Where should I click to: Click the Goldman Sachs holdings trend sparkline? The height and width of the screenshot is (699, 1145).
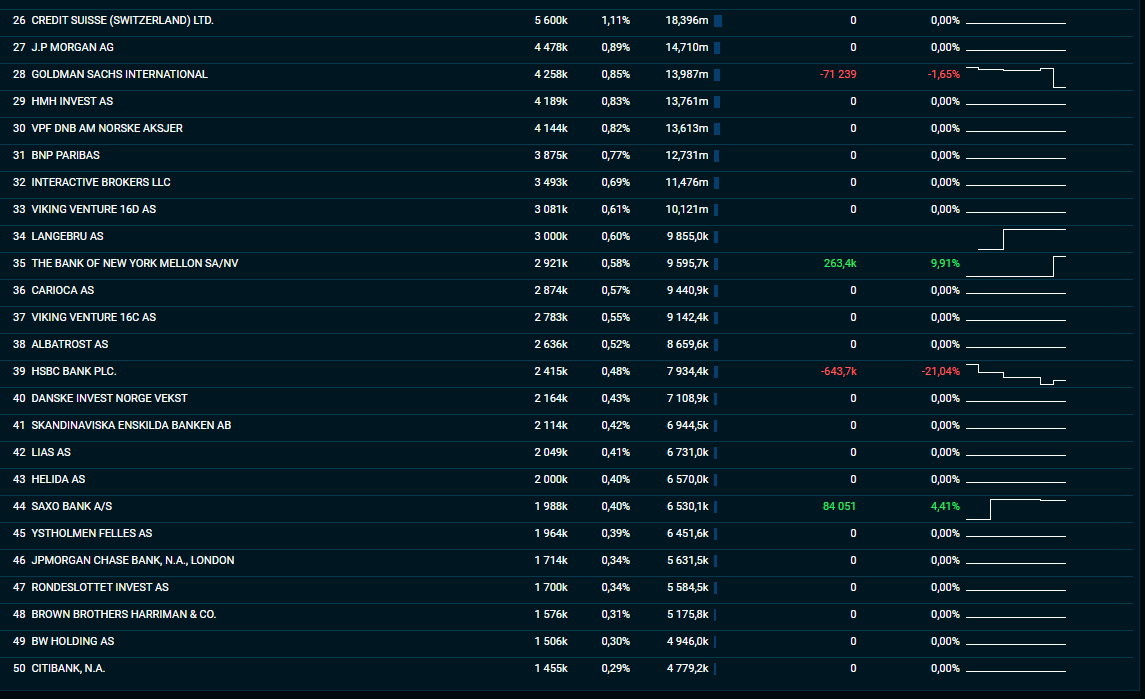point(1016,76)
